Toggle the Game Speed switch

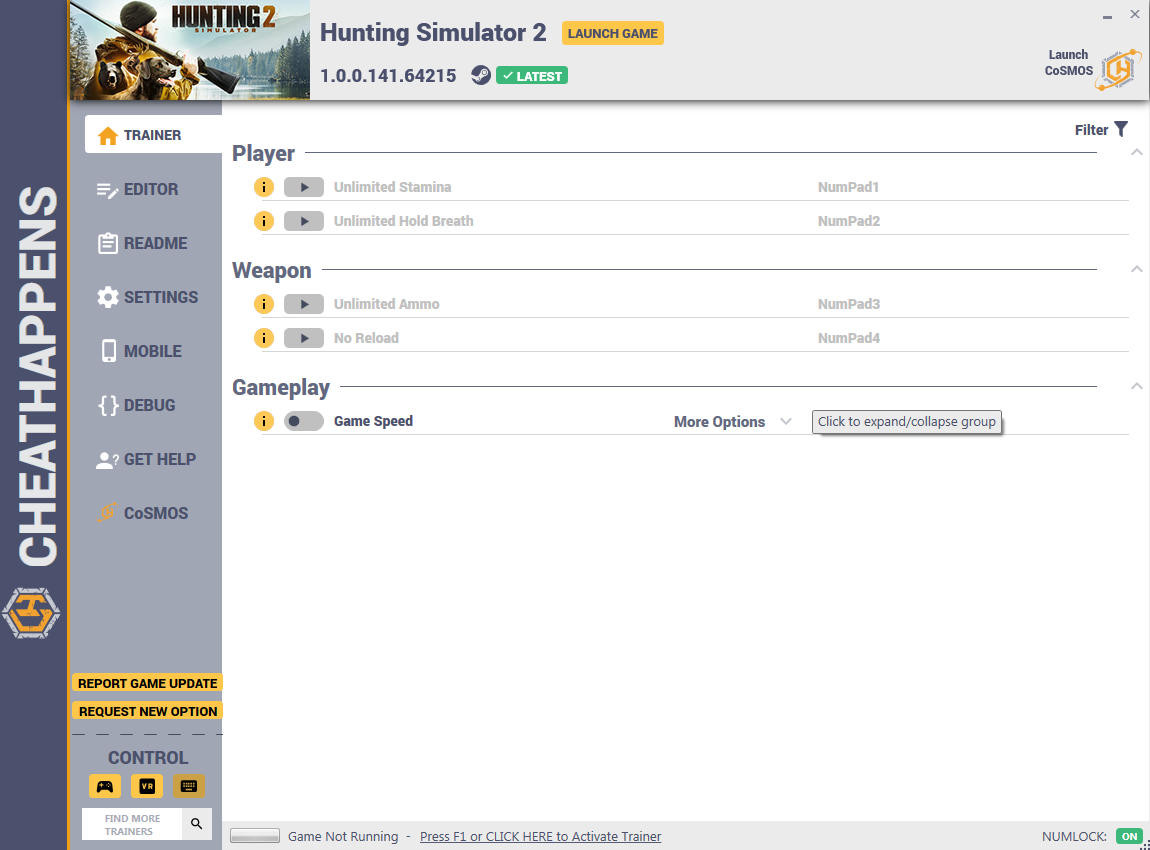click(304, 421)
